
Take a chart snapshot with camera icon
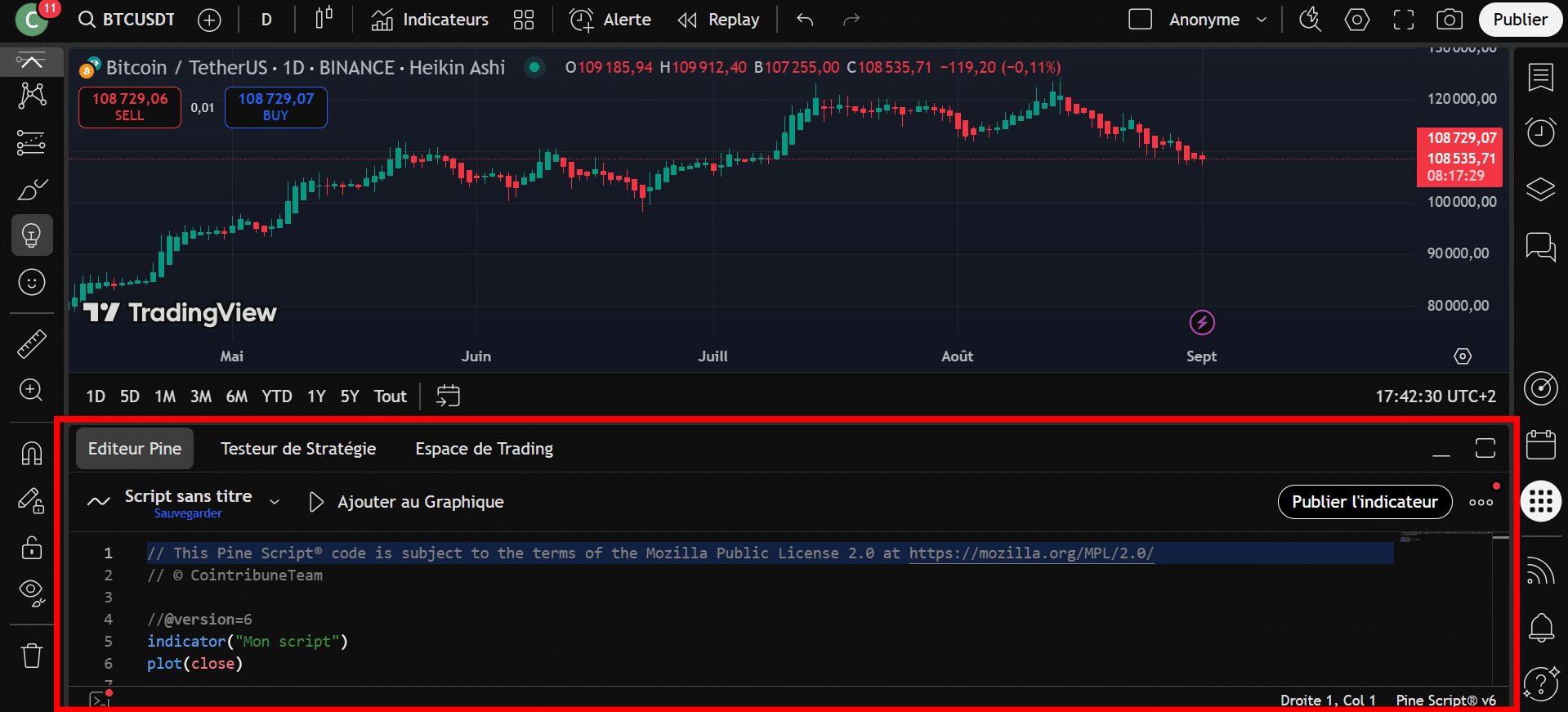pyautogui.click(x=1450, y=20)
